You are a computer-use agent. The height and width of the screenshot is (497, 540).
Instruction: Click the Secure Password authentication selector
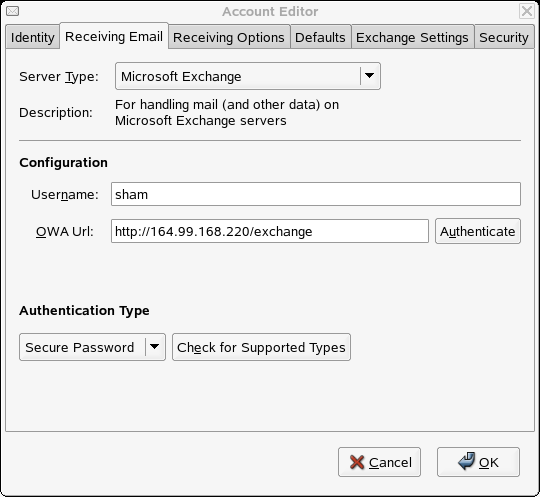(92, 347)
